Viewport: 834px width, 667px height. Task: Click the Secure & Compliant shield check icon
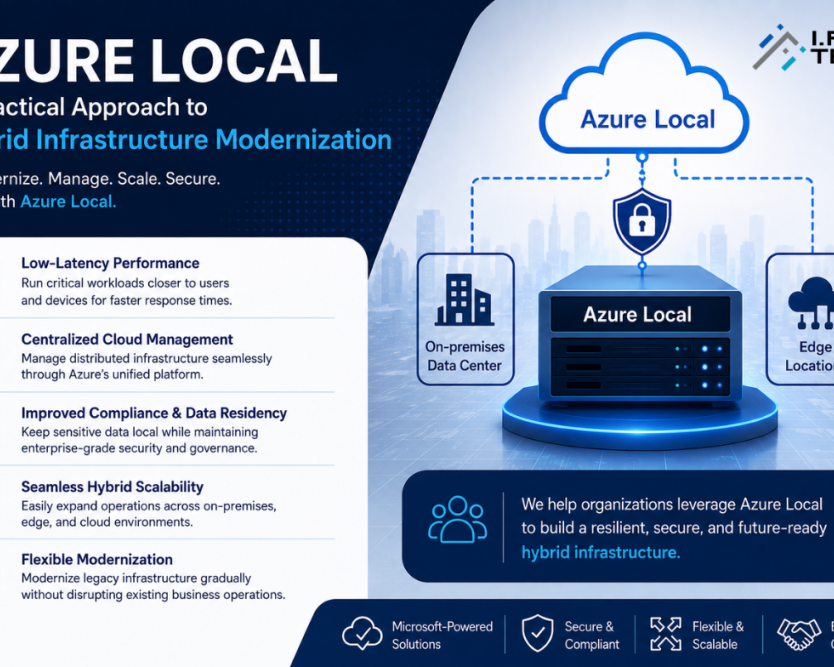click(x=538, y=633)
